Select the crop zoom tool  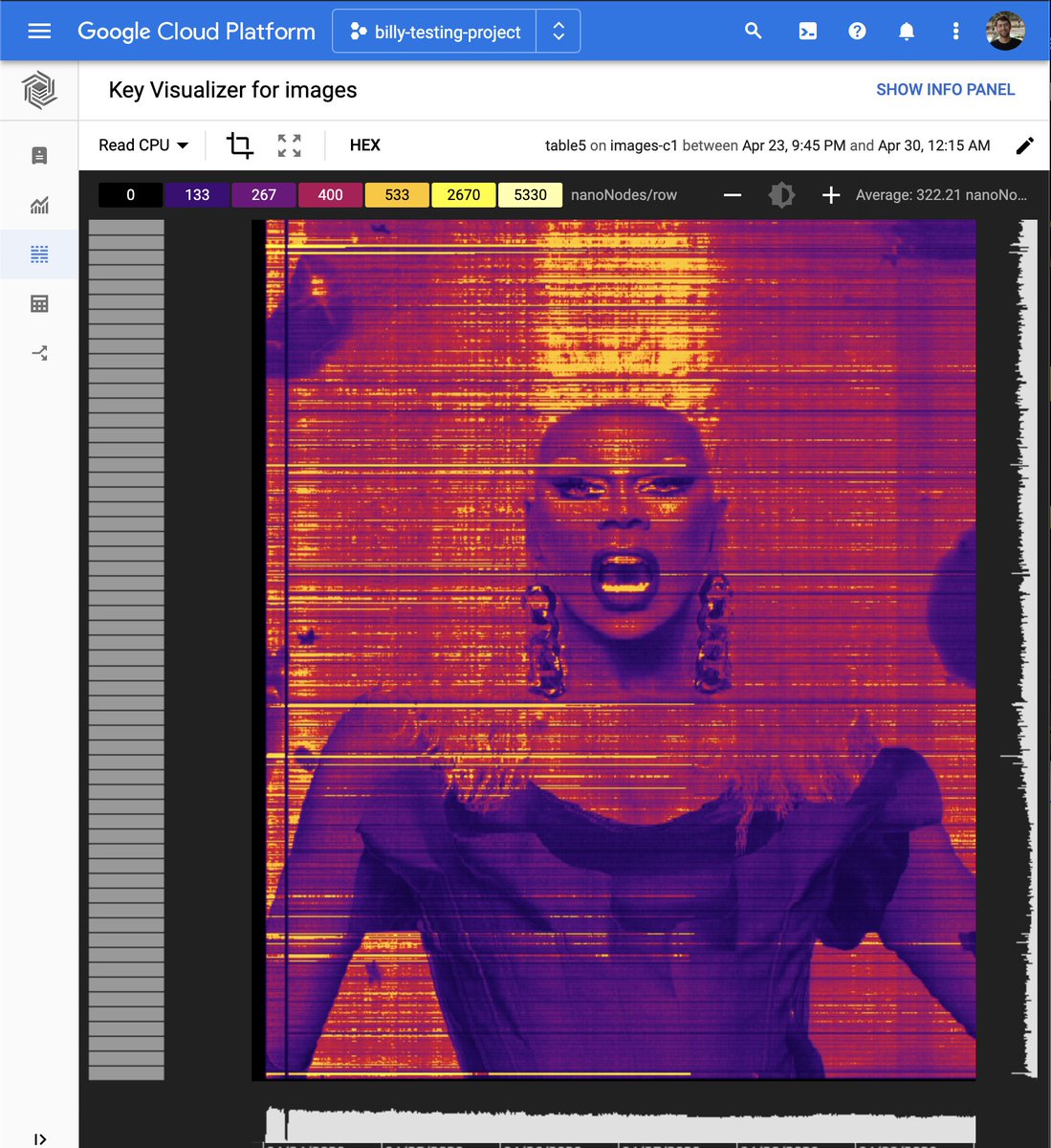pyautogui.click(x=239, y=145)
